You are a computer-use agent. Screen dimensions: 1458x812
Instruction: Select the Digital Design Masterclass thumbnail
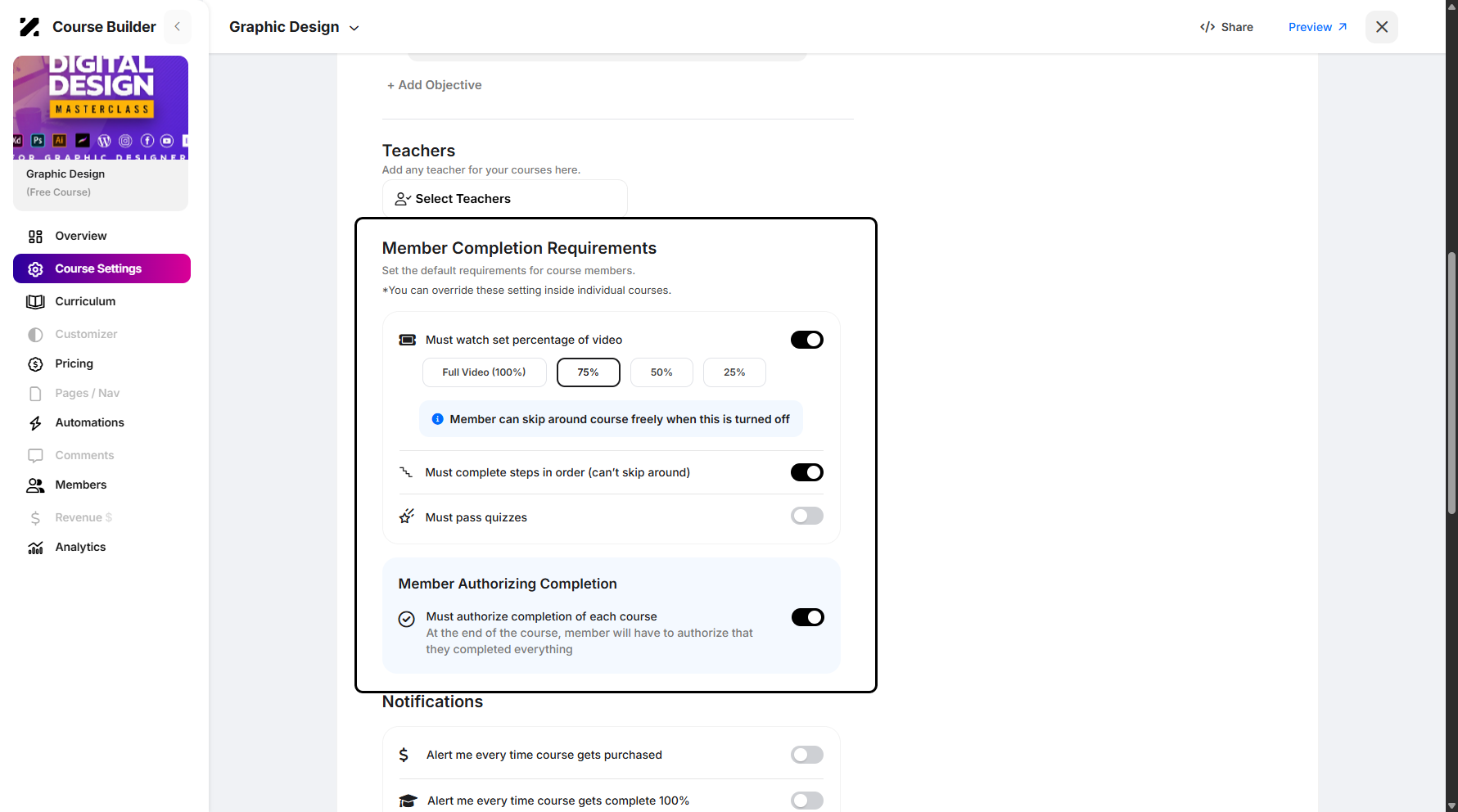(101, 107)
